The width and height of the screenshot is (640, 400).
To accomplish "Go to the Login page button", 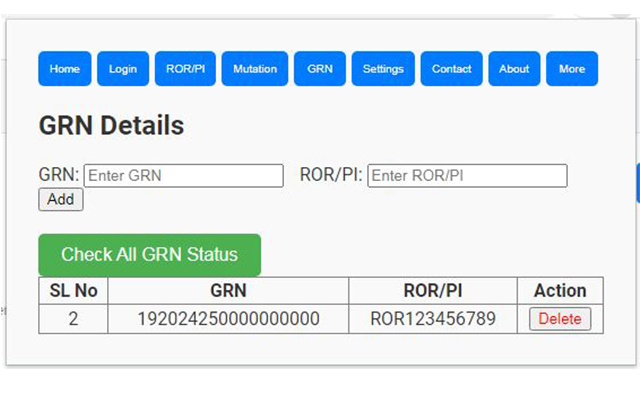I will [123, 69].
